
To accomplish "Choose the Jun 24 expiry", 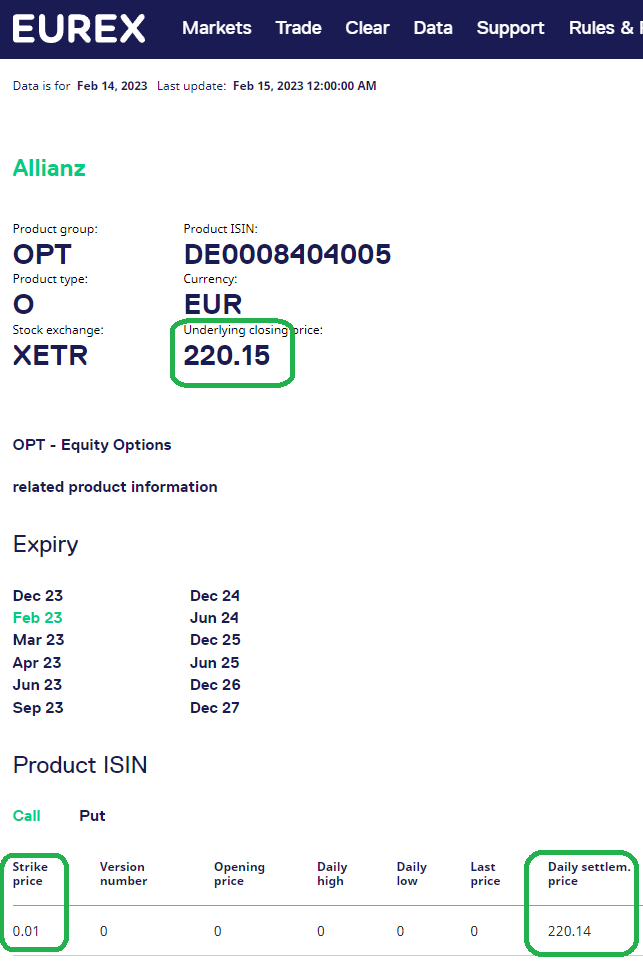I will (214, 618).
